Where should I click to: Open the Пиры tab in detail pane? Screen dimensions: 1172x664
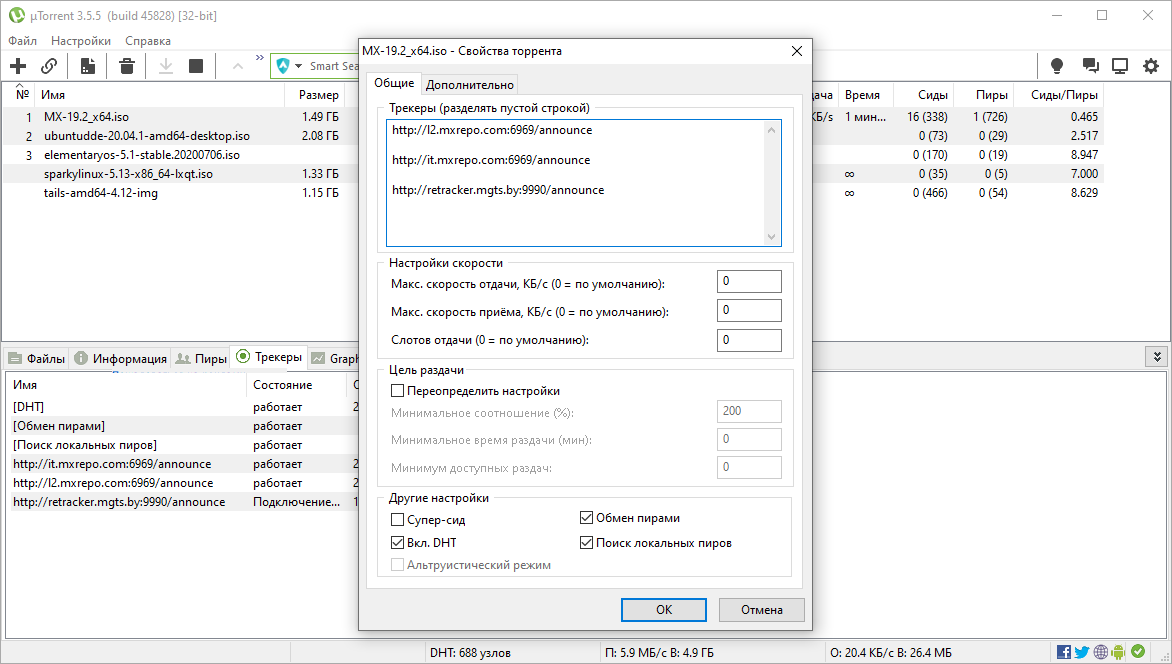[201, 358]
